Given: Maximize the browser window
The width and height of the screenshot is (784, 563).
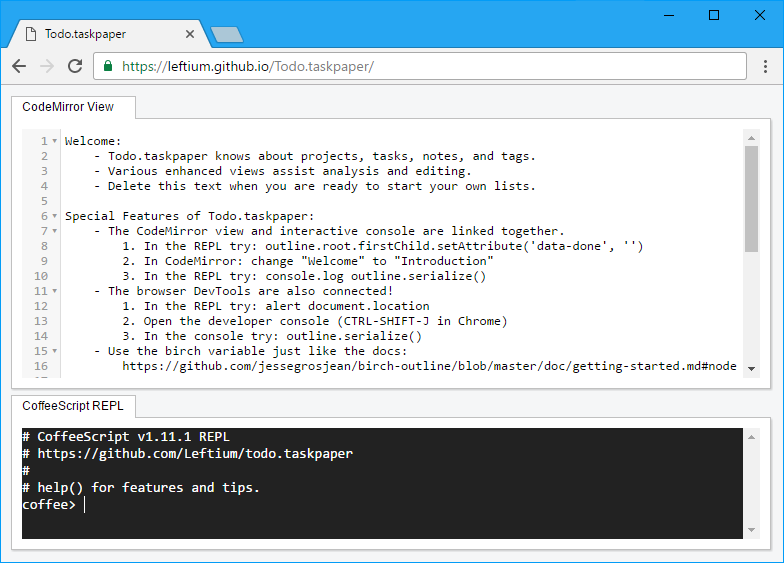Looking at the screenshot, I should [x=714, y=15].
